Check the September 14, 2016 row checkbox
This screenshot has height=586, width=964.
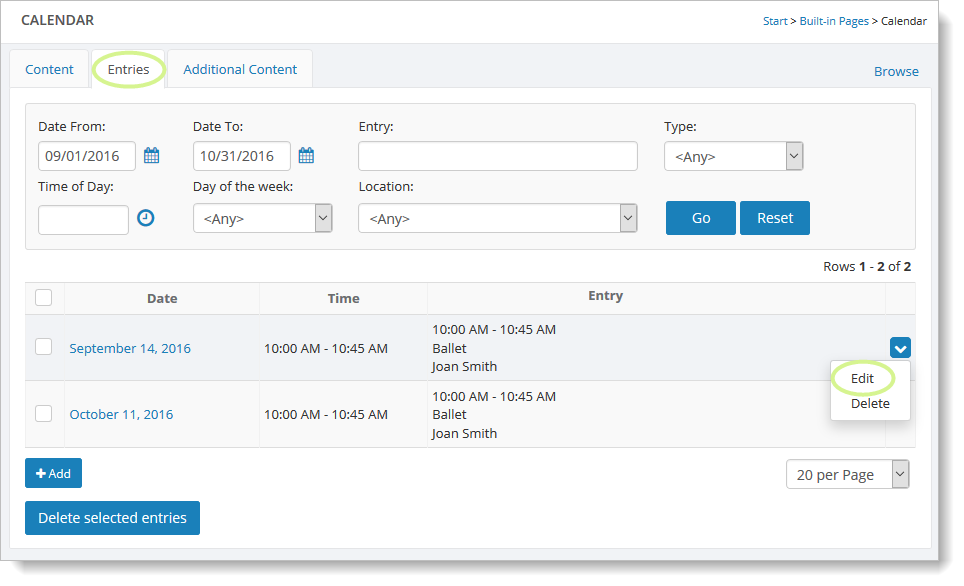44,347
